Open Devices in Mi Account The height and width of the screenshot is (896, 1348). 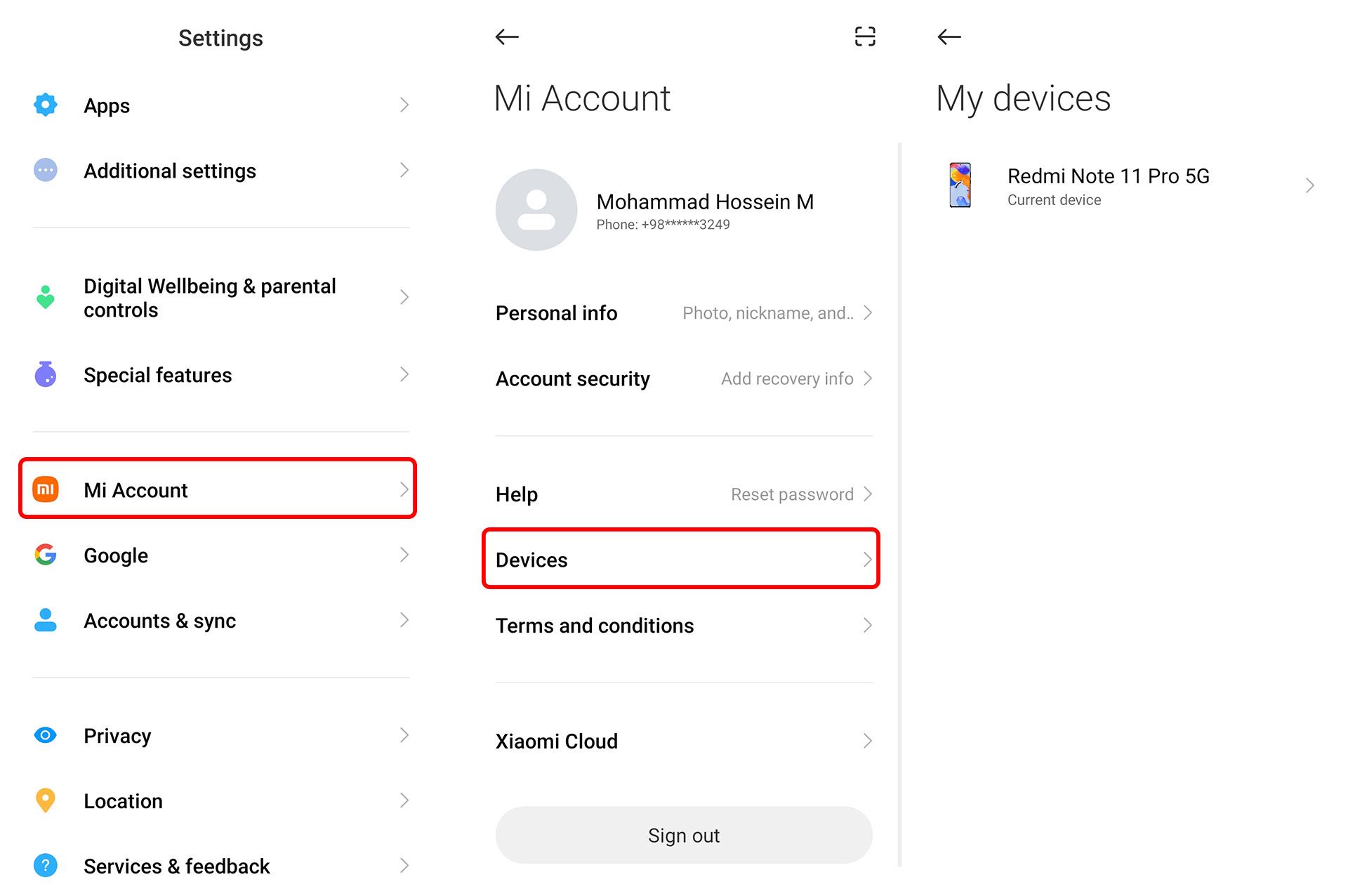click(681, 559)
